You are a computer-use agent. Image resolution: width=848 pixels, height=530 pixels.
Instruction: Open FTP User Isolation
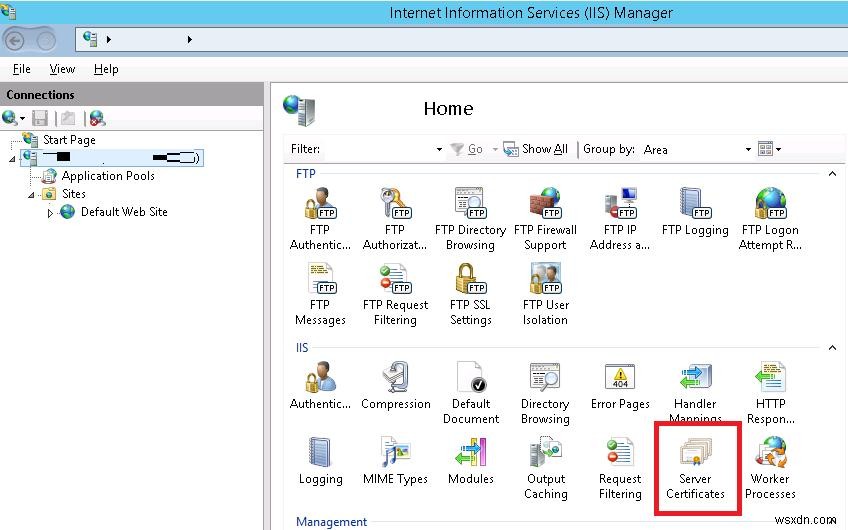[545, 294]
